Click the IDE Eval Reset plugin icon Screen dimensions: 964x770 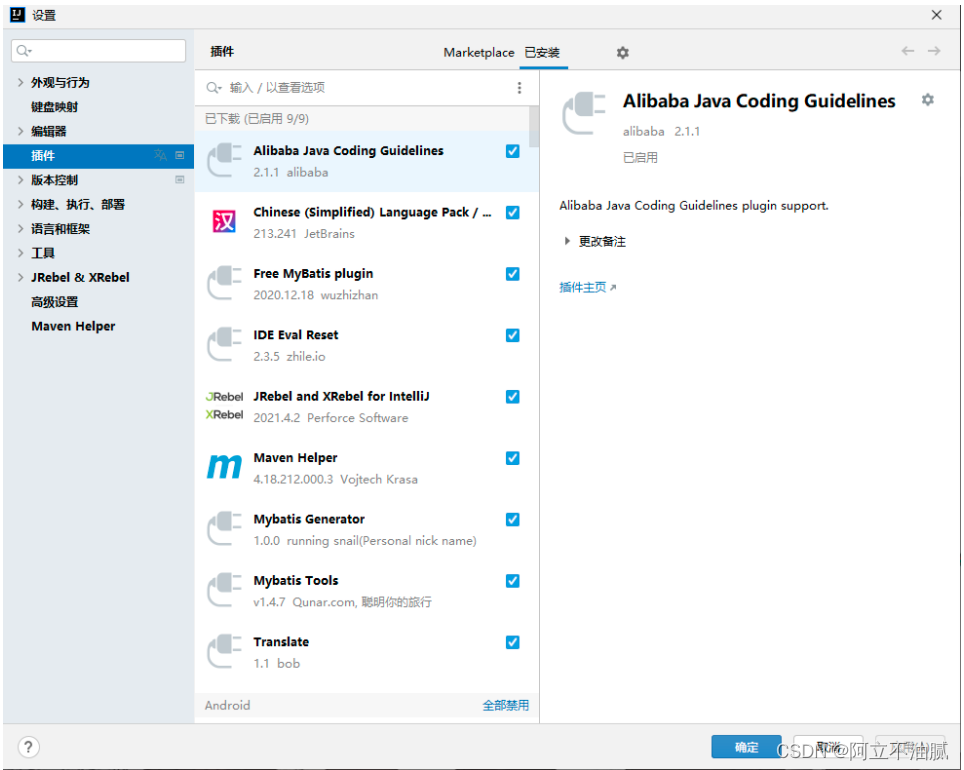224,345
